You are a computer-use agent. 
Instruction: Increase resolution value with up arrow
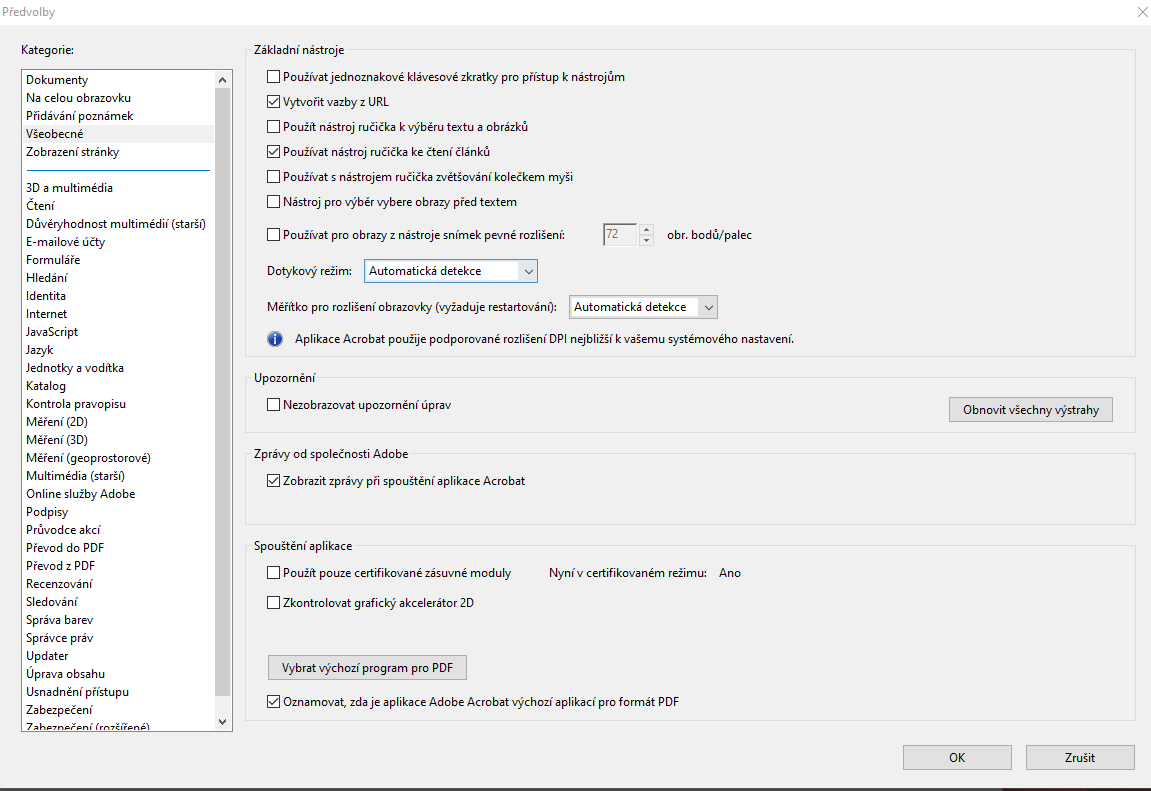tap(646, 229)
